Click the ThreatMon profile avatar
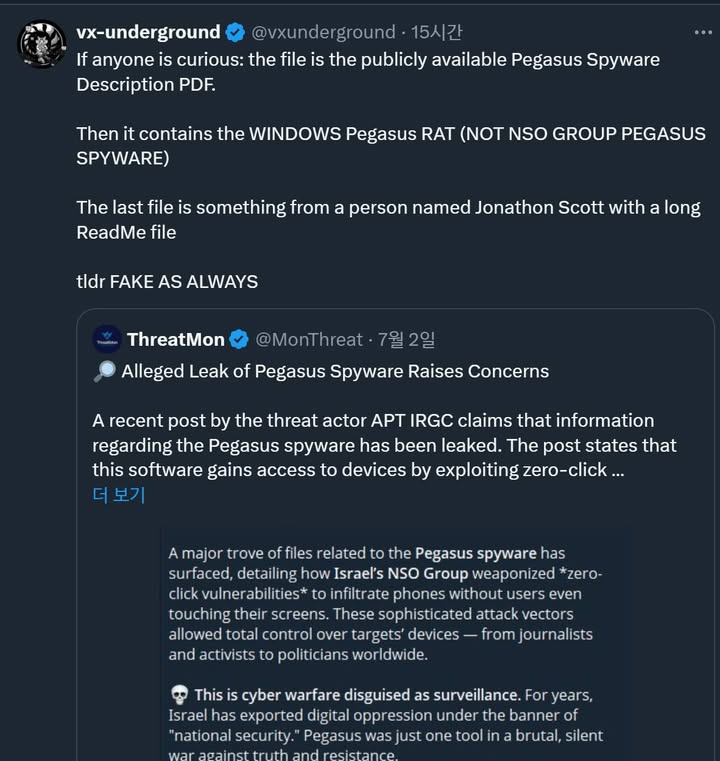Screen dimensions: 720x761 [x=107, y=340]
